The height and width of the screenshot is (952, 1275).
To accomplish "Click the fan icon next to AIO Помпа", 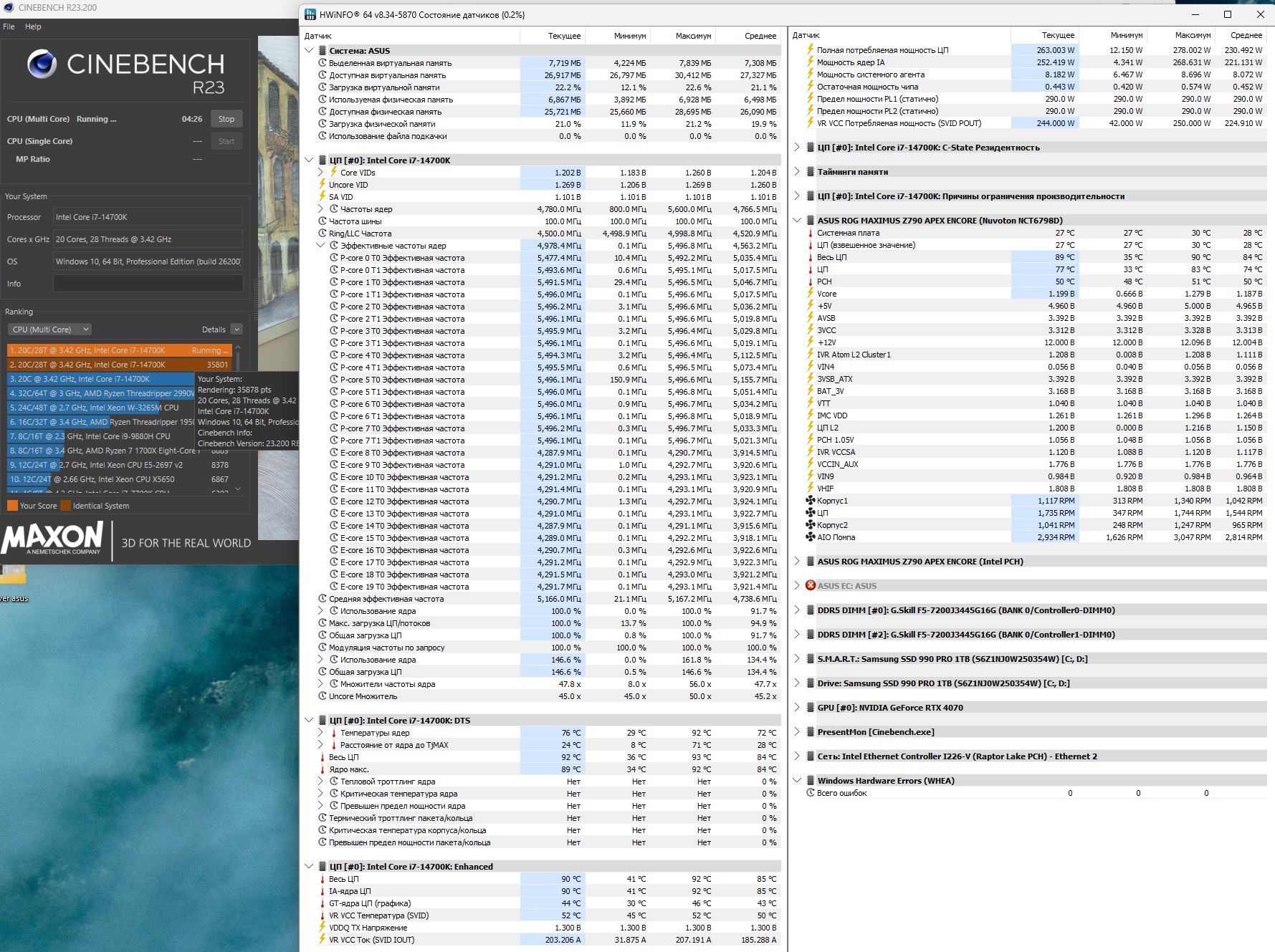I will point(811,537).
